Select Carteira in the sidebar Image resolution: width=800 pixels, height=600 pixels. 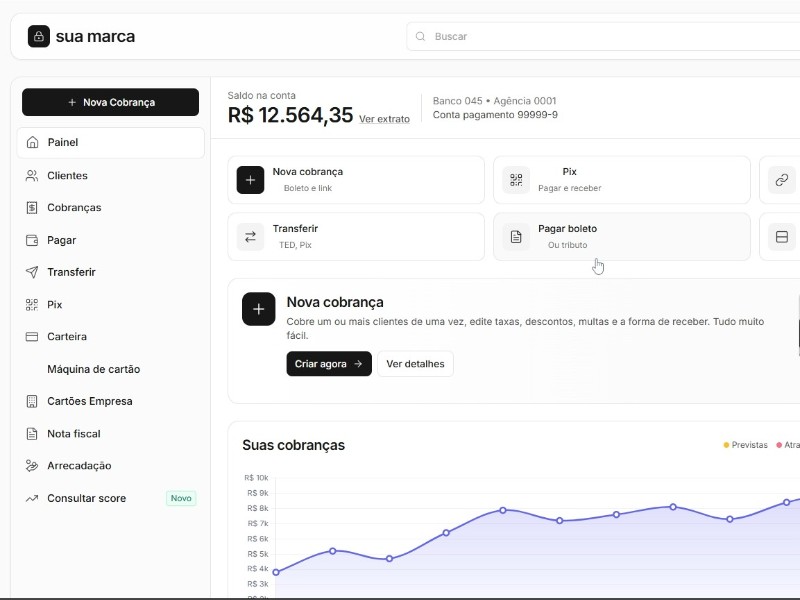point(66,337)
